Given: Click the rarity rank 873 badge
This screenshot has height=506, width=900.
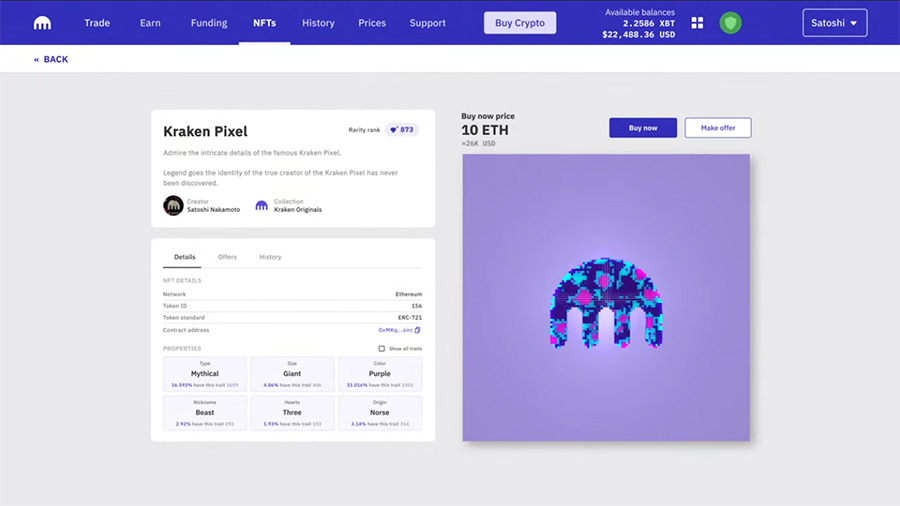Looking at the screenshot, I should [x=402, y=130].
